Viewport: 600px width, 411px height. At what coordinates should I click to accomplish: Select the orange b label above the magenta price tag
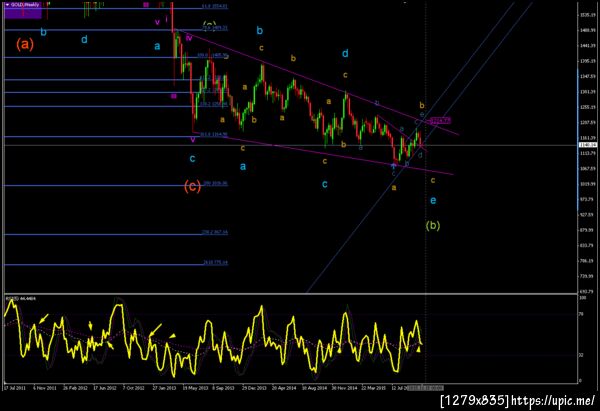tap(422, 105)
